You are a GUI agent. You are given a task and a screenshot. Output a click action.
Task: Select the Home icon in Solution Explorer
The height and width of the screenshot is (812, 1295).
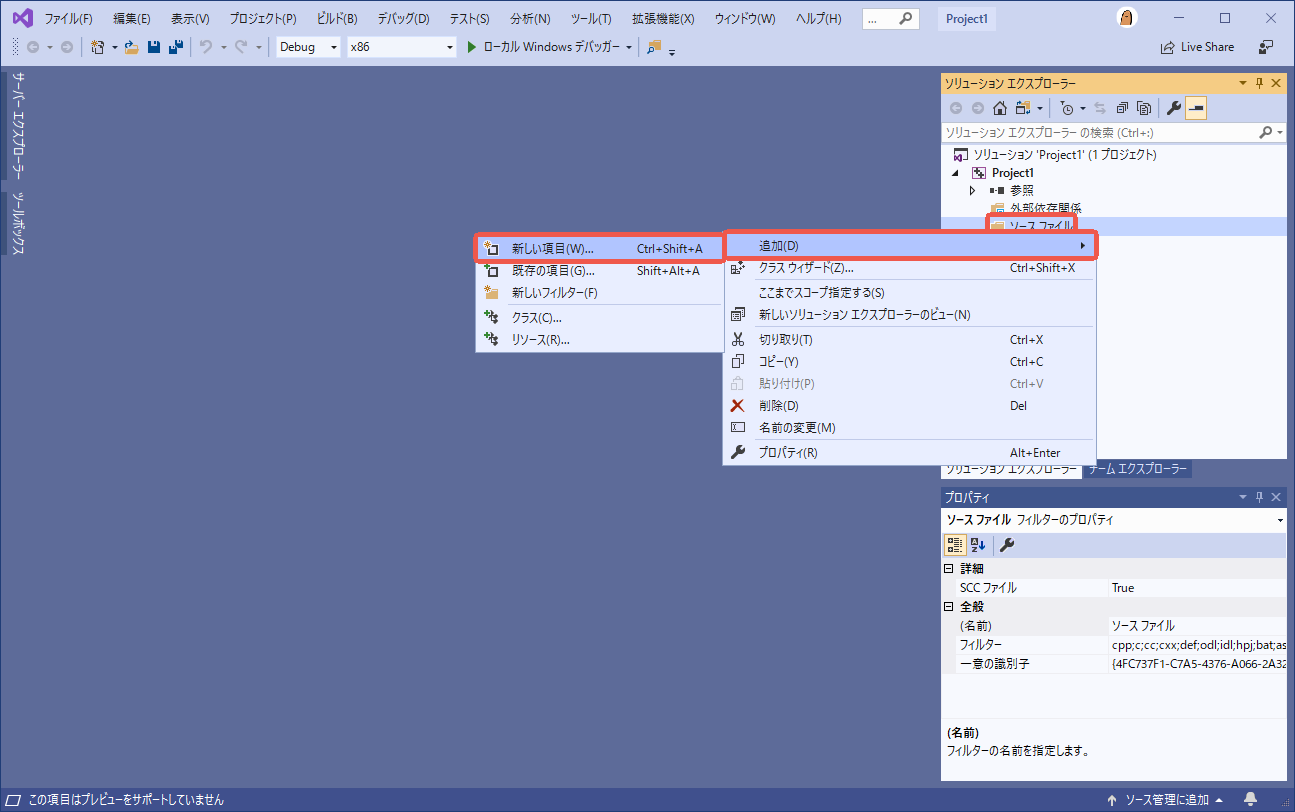(1000, 107)
